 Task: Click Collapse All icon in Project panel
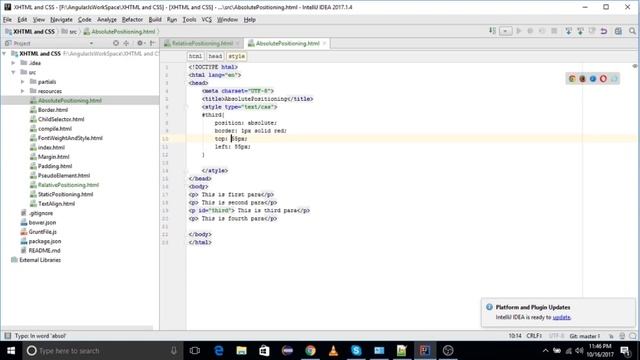pos(126,43)
